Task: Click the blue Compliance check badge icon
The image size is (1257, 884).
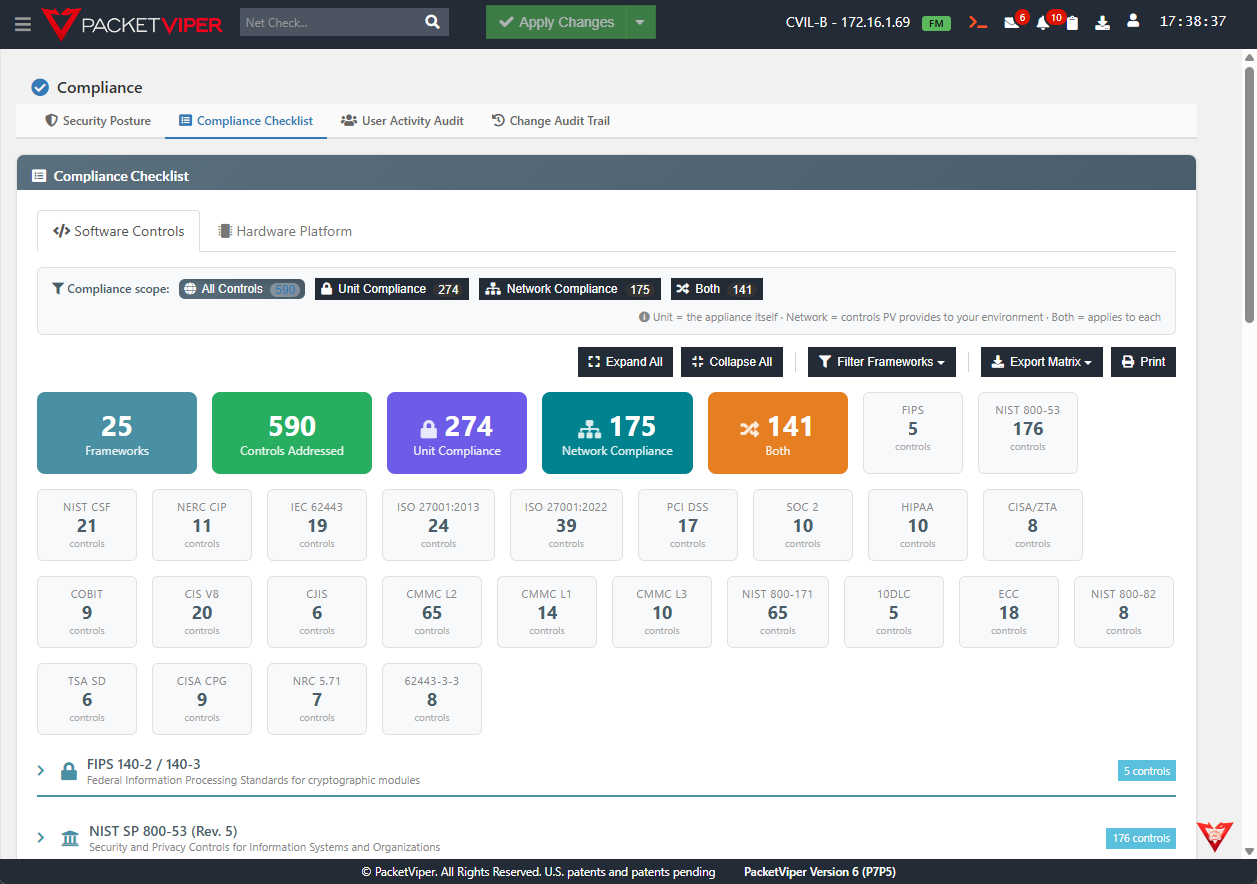Action: point(40,87)
